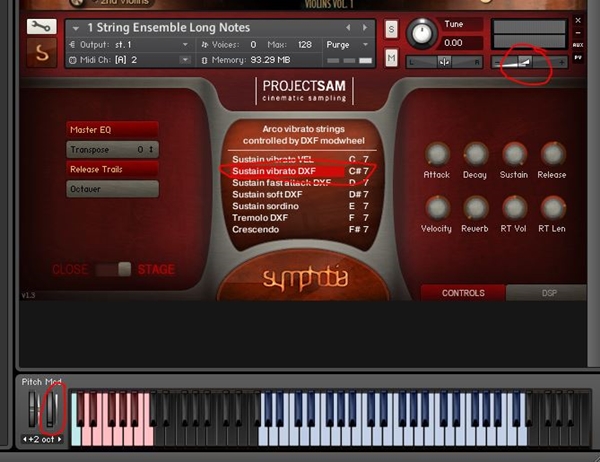This screenshot has height=462, width=600.
Task: Open instrument edit mode via wrench icon
Action: tap(41, 26)
